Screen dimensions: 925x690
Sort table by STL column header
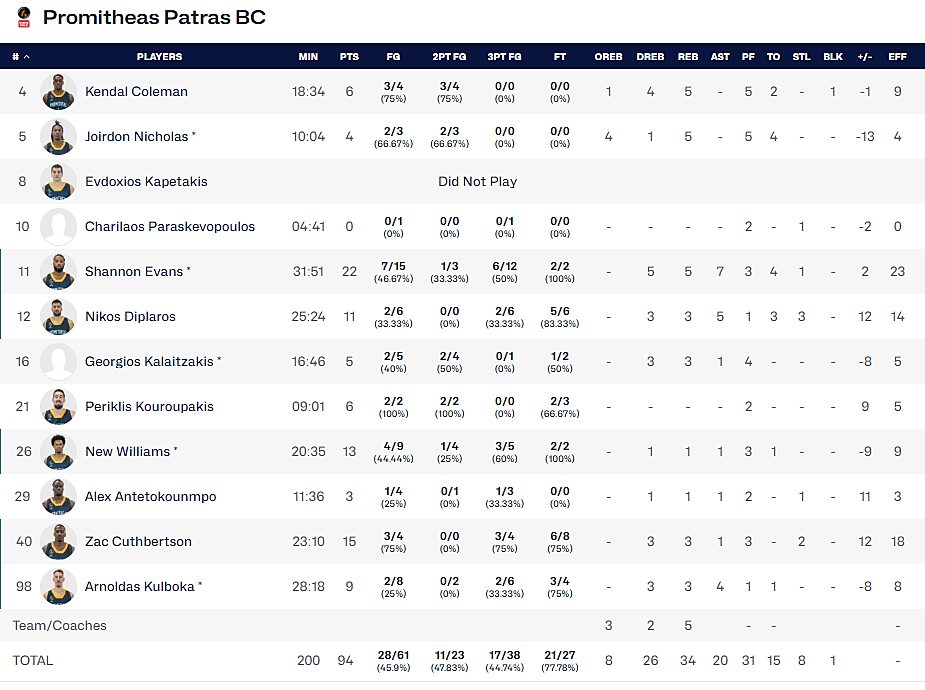801,57
